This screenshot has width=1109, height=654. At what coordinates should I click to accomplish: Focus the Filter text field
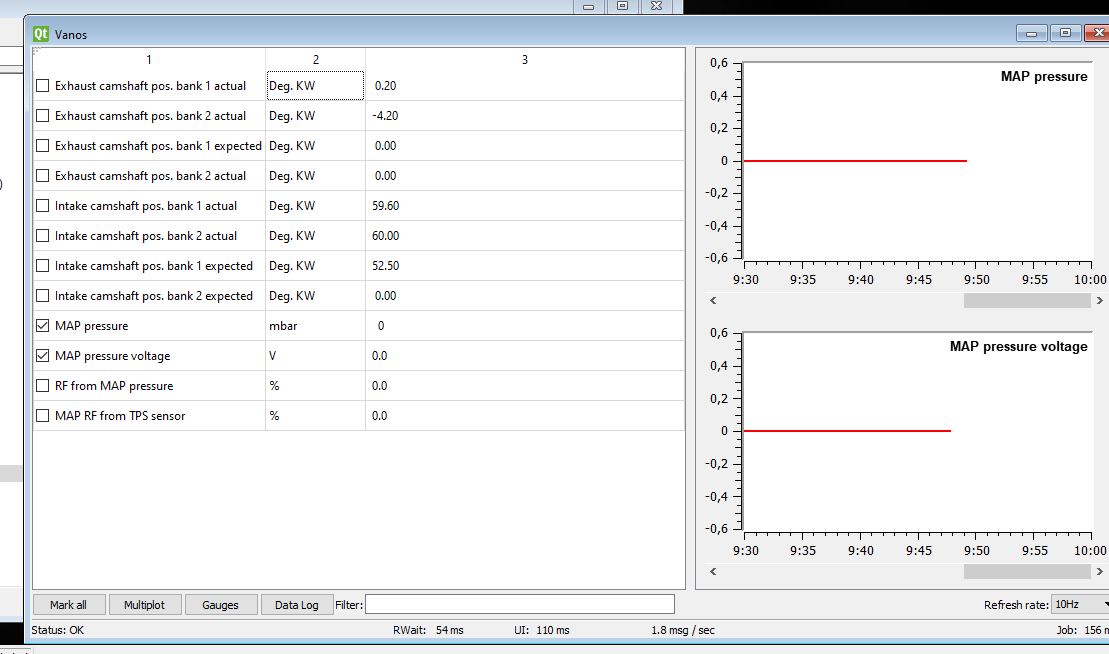[x=519, y=605]
